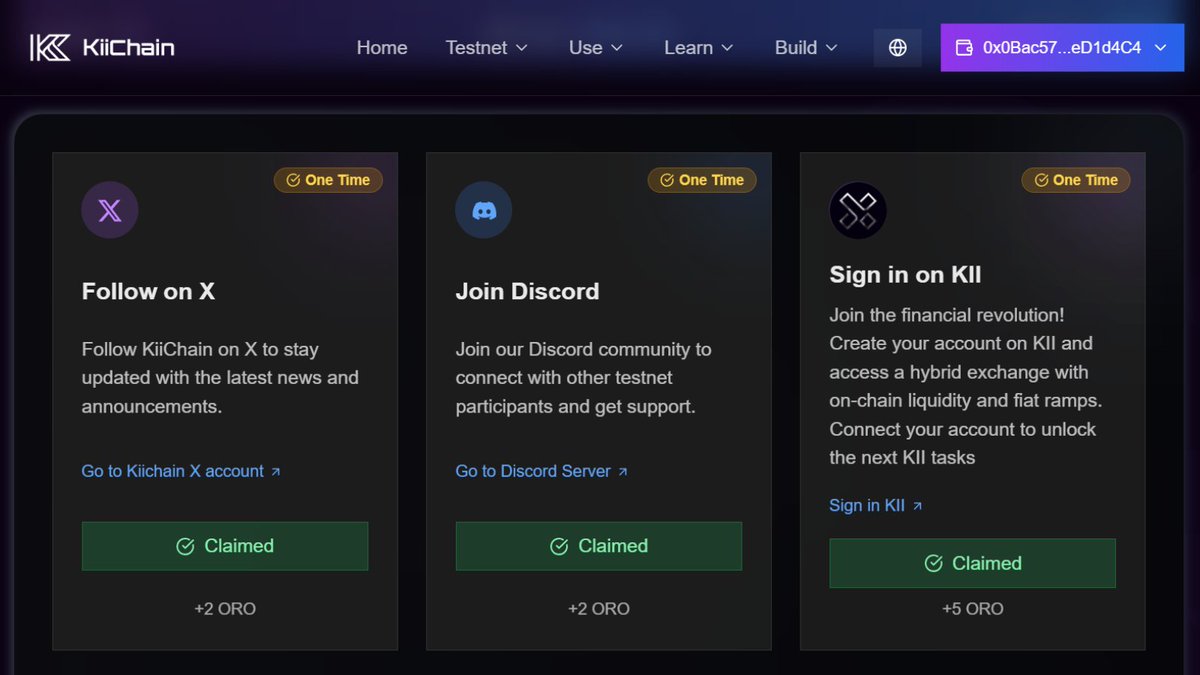
Task: Click the Join Discord heading
Action: (527, 291)
